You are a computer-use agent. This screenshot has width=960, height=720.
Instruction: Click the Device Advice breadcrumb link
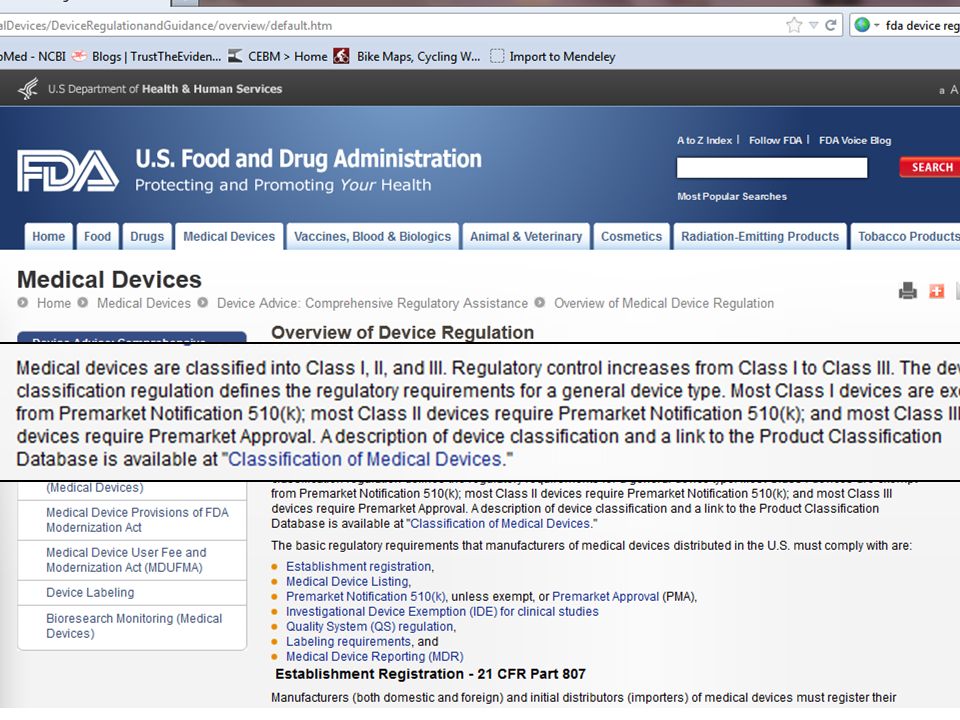(x=372, y=303)
